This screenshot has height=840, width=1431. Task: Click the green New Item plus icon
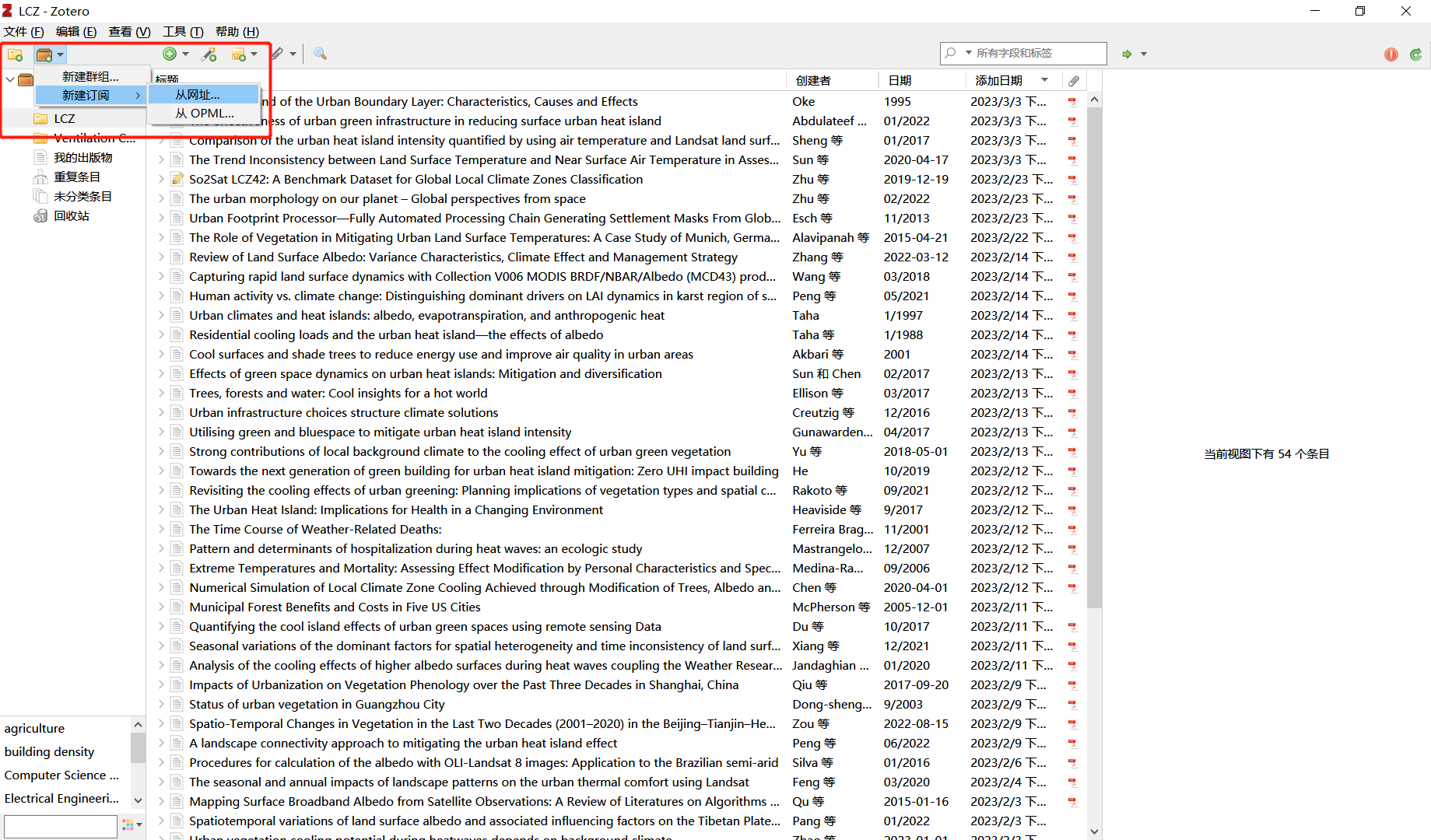(170, 54)
